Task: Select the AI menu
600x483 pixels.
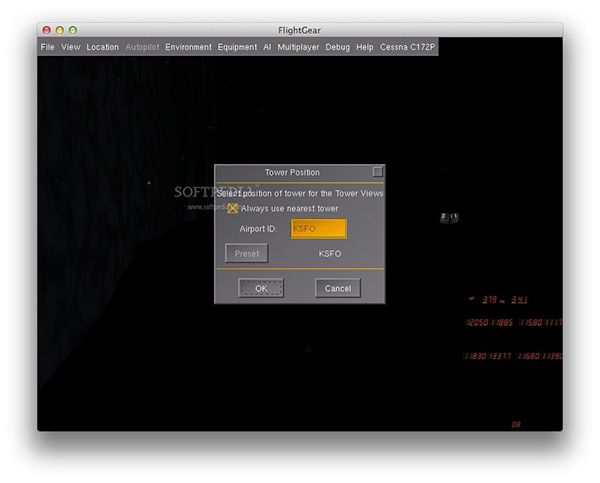Action: pyautogui.click(x=267, y=47)
